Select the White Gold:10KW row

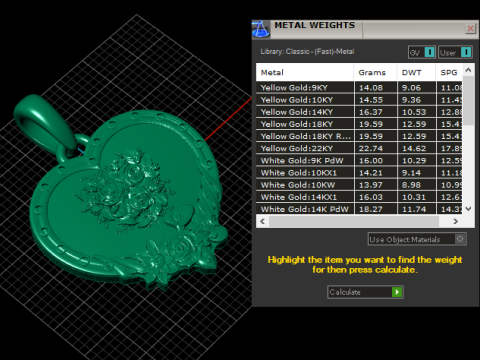[x=359, y=185]
